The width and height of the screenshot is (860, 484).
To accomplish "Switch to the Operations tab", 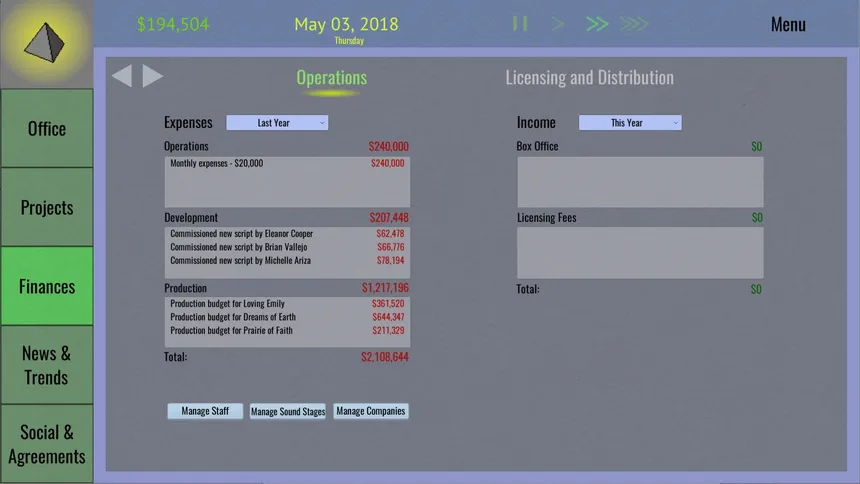I will tap(331, 78).
